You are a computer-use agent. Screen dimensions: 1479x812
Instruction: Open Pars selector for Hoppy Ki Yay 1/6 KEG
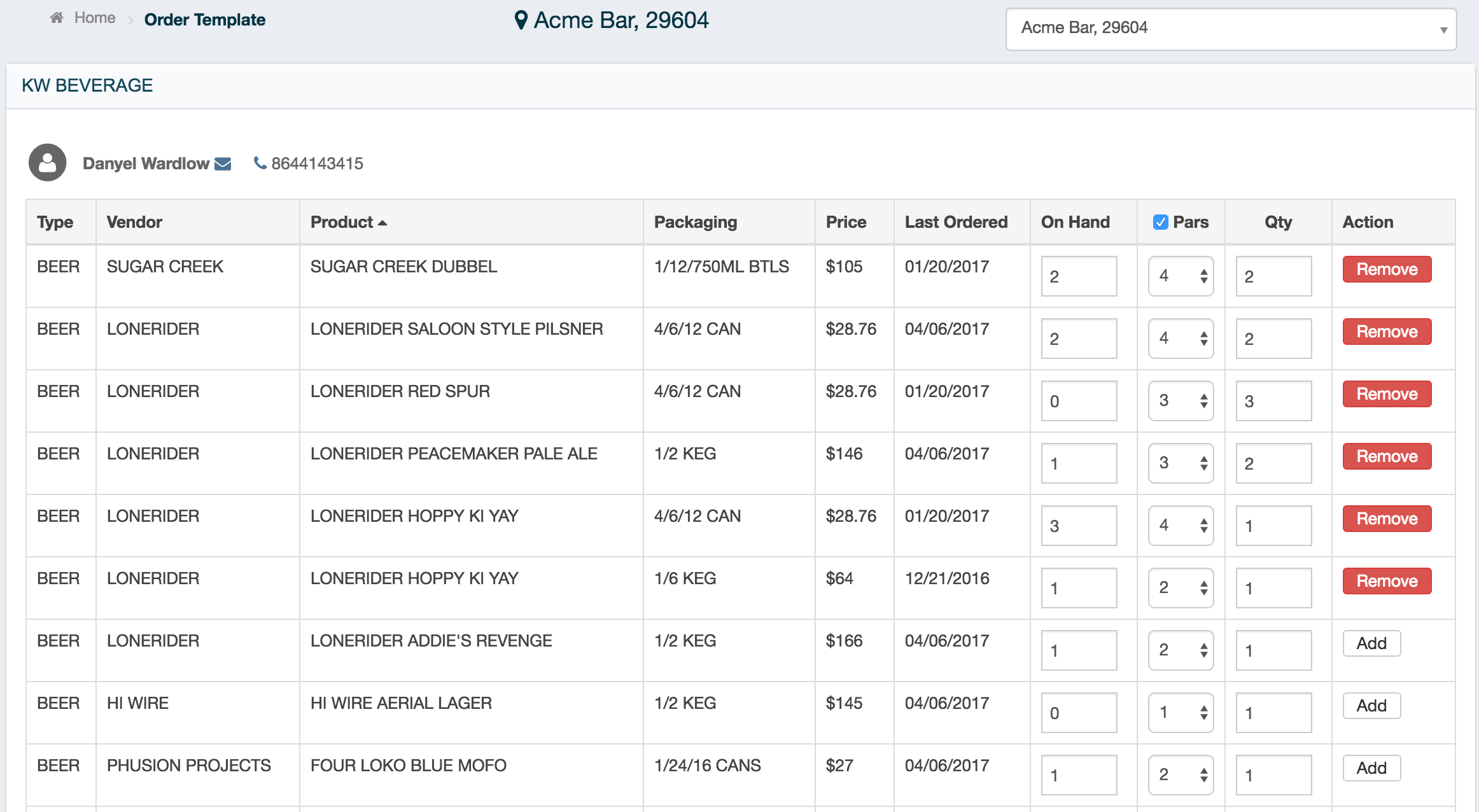pos(1181,588)
